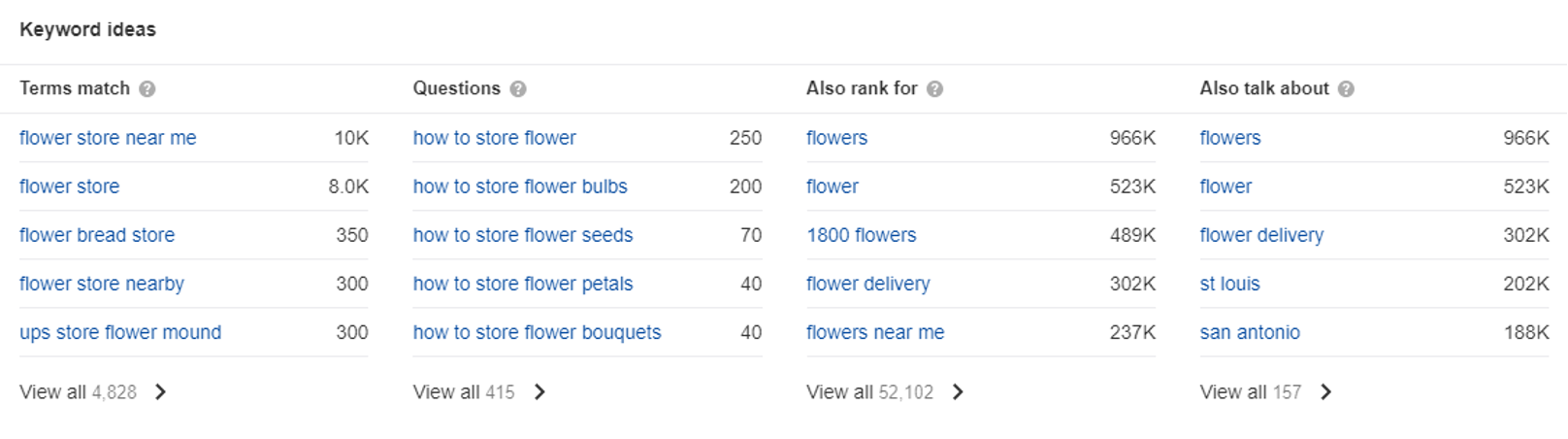
Task: Click how to store flower bulbs
Action: [520, 186]
